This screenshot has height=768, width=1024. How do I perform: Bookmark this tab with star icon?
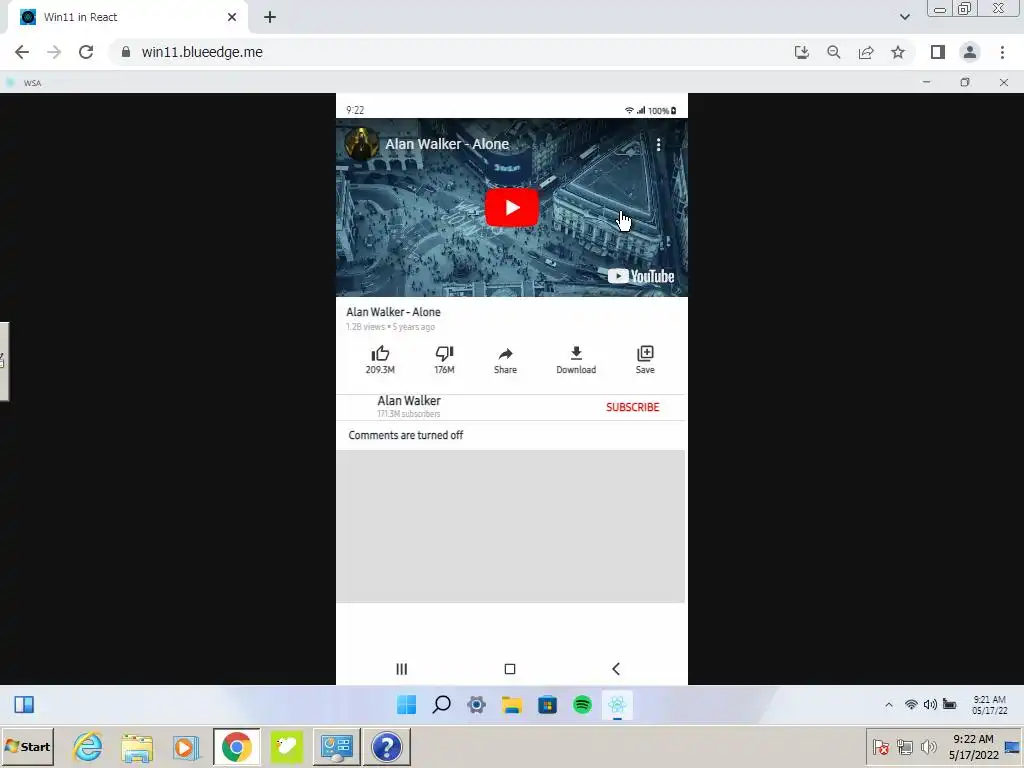(x=898, y=52)
